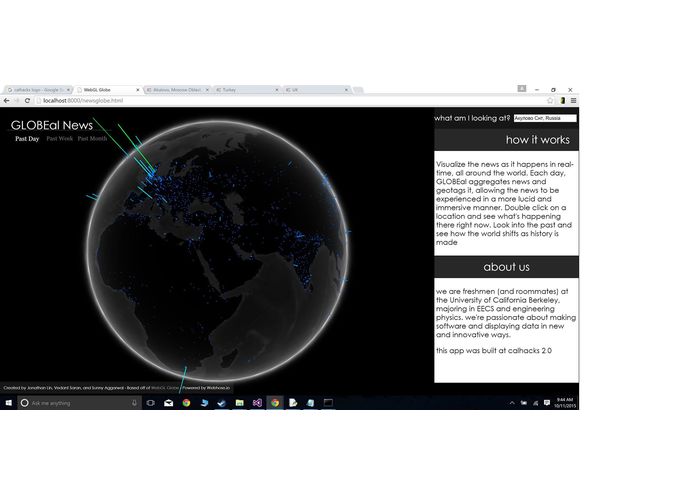Show hidden system tray icons
Screen dimensions: 695x494
(x=512, y=403)
